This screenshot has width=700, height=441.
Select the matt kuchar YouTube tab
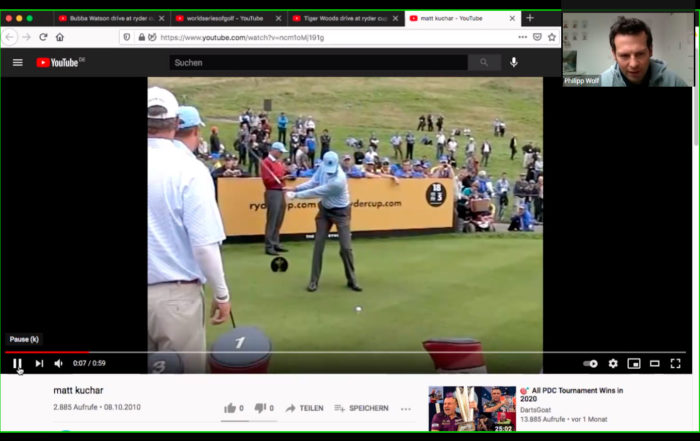pos(462,18)
